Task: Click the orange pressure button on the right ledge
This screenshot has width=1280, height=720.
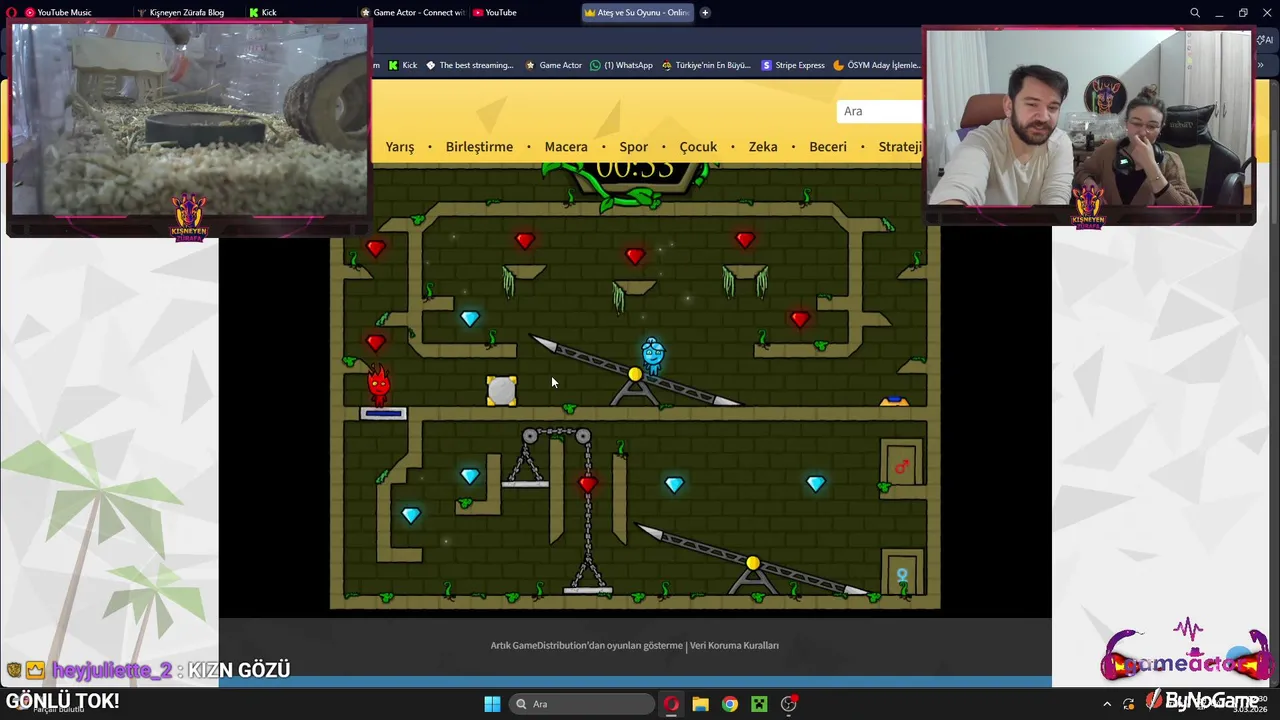Action: pyautogui.click(x=894, y=401)
